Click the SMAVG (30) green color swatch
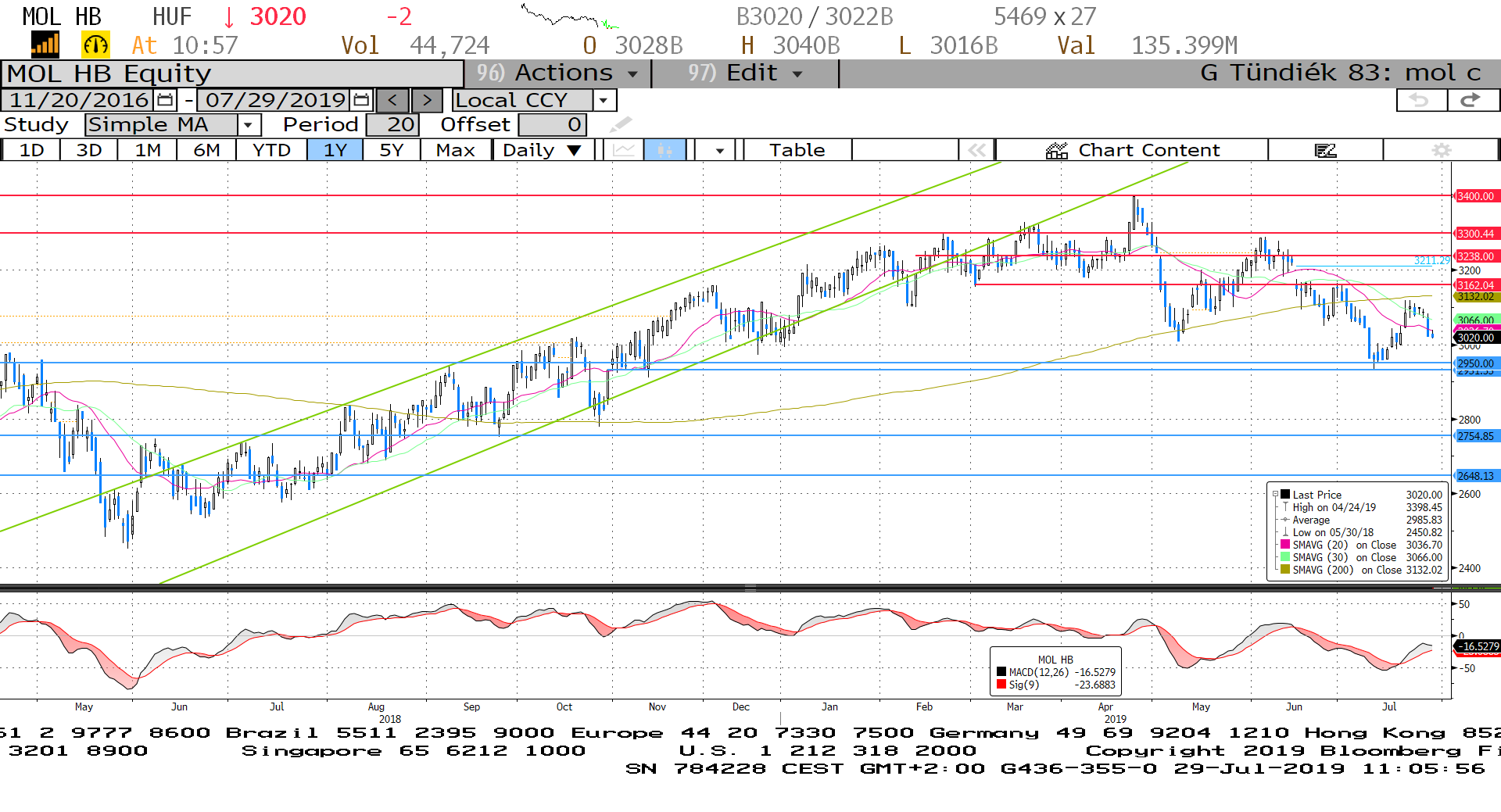This screenshot has height=812, width=1501. coord(1285,556)
